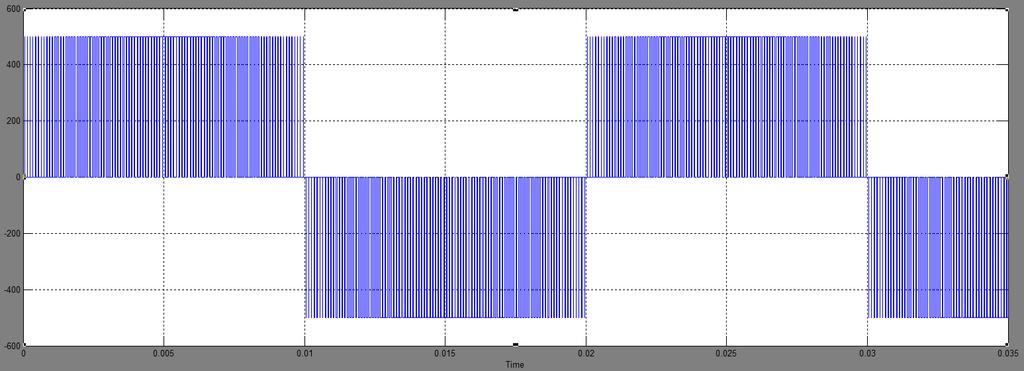The height and width of the screenshot is (371, 1024).
Task: Click the first positive pulse block of the waveform
Action: (x=164, y=106)
